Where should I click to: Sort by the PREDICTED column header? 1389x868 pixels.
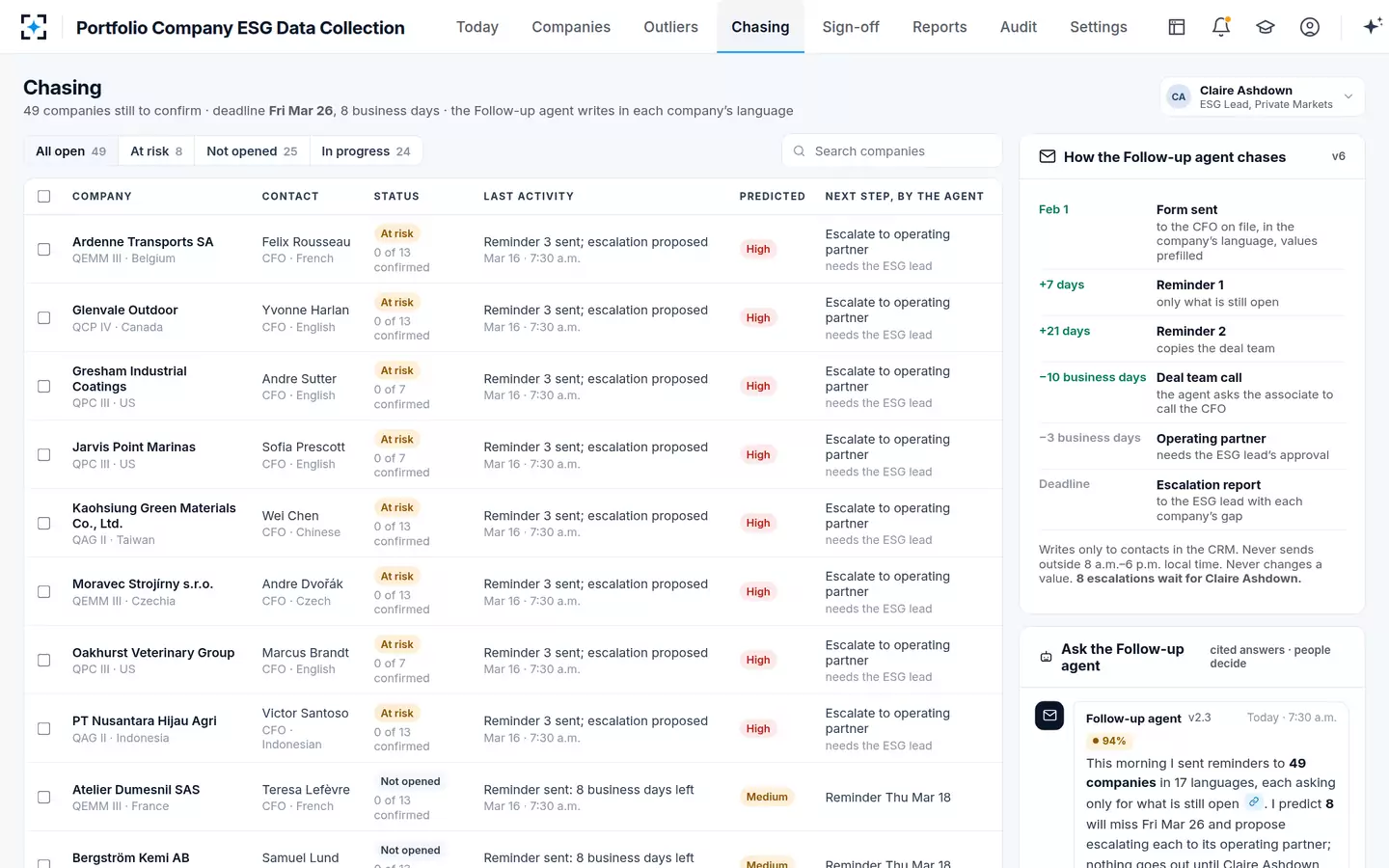[x=772, y=196]
